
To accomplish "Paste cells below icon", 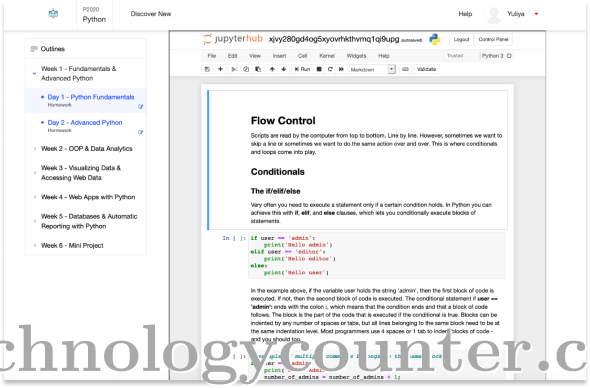I will (258, 69).
